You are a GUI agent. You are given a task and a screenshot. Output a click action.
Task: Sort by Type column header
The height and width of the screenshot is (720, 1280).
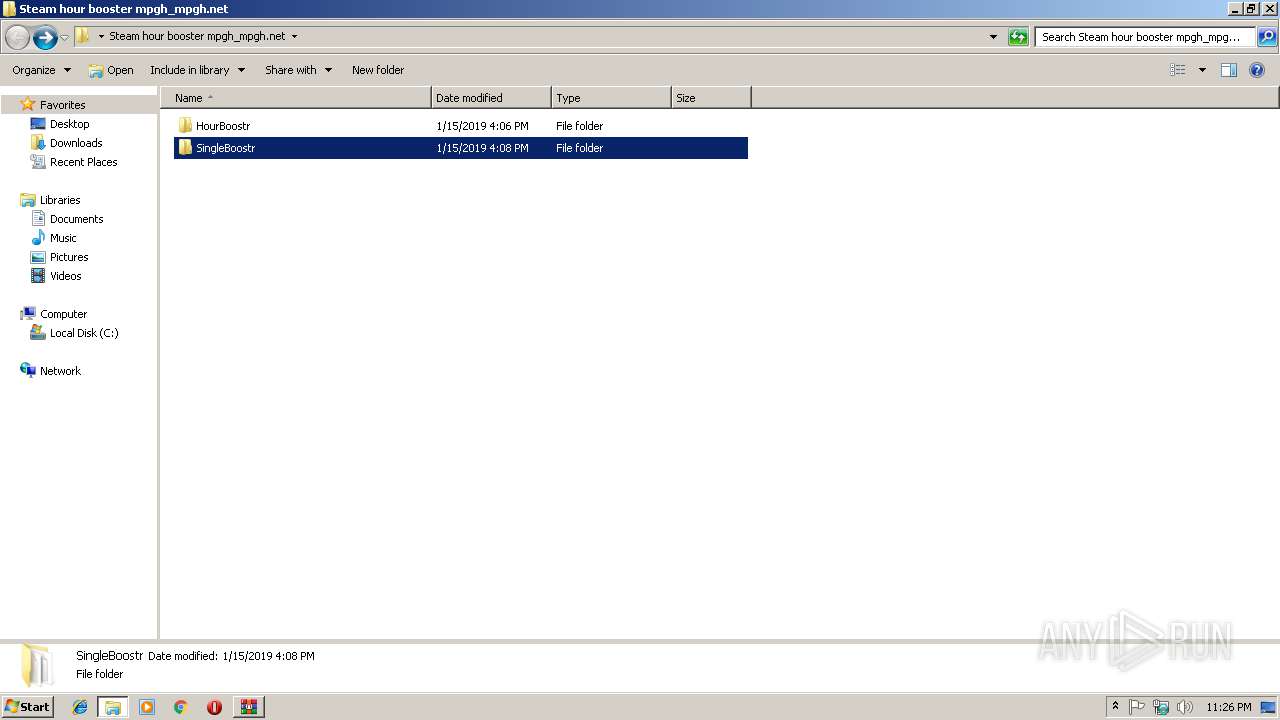click(611, 98)
